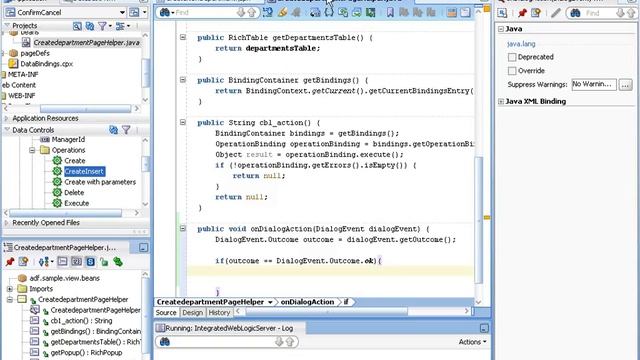Toggle the green lock visibility filter icon
This screenshot has height=360, width=640.
[104, 262]
